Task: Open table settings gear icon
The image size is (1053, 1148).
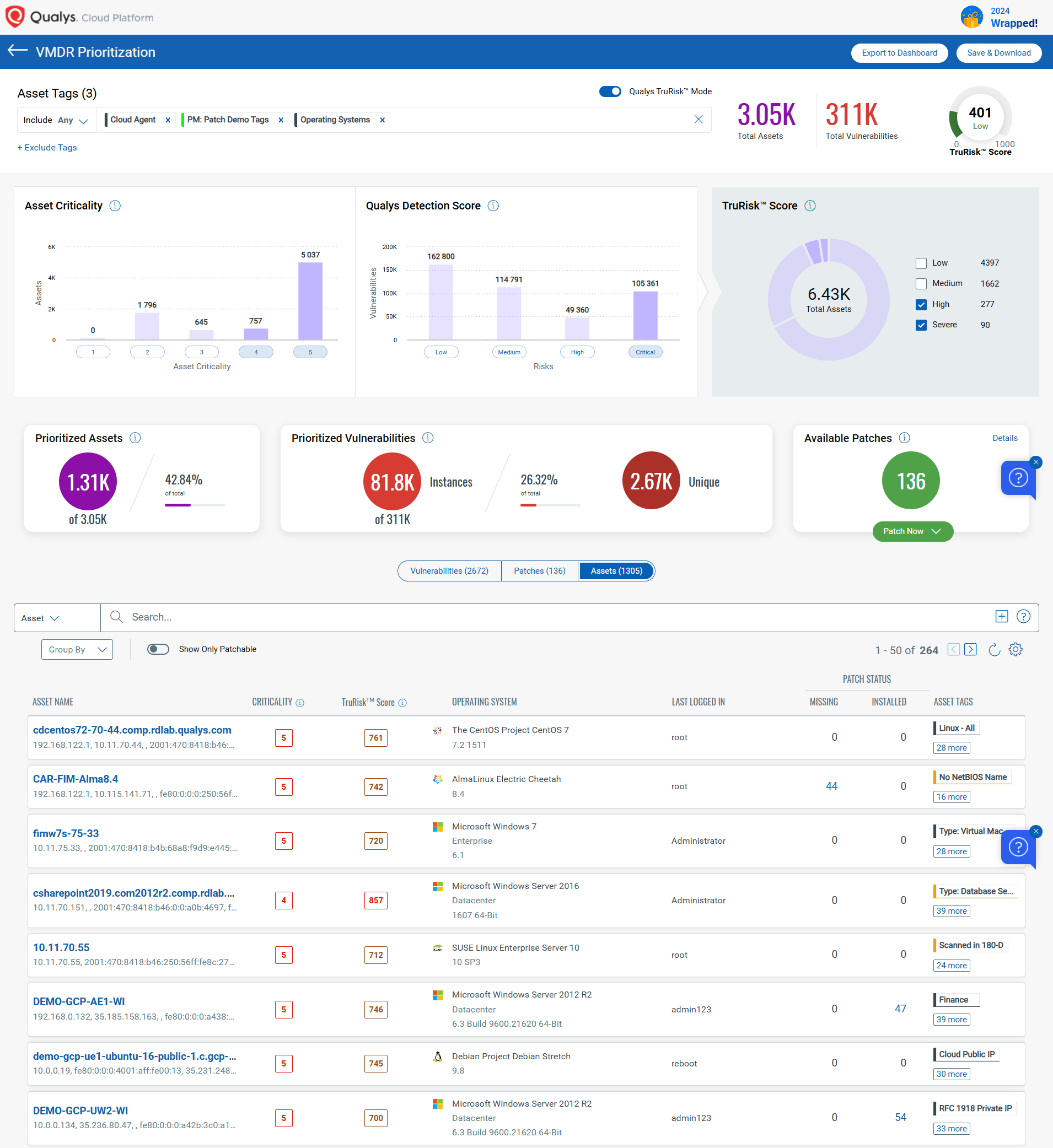Action: [x=1016, y=649]
